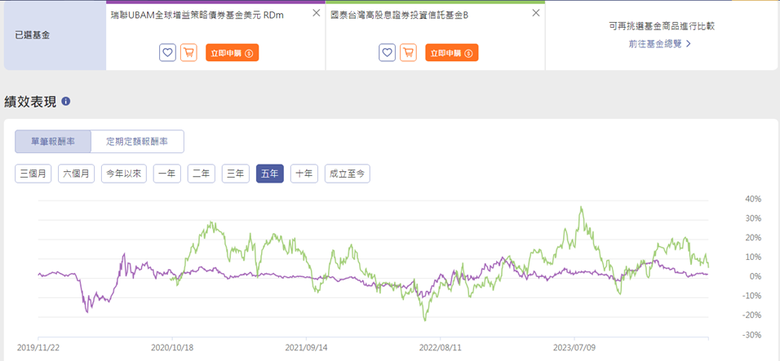Viewport: 780px width, 361px height.
Task: Show performance since 成立至今
Action: click(347, 174)
